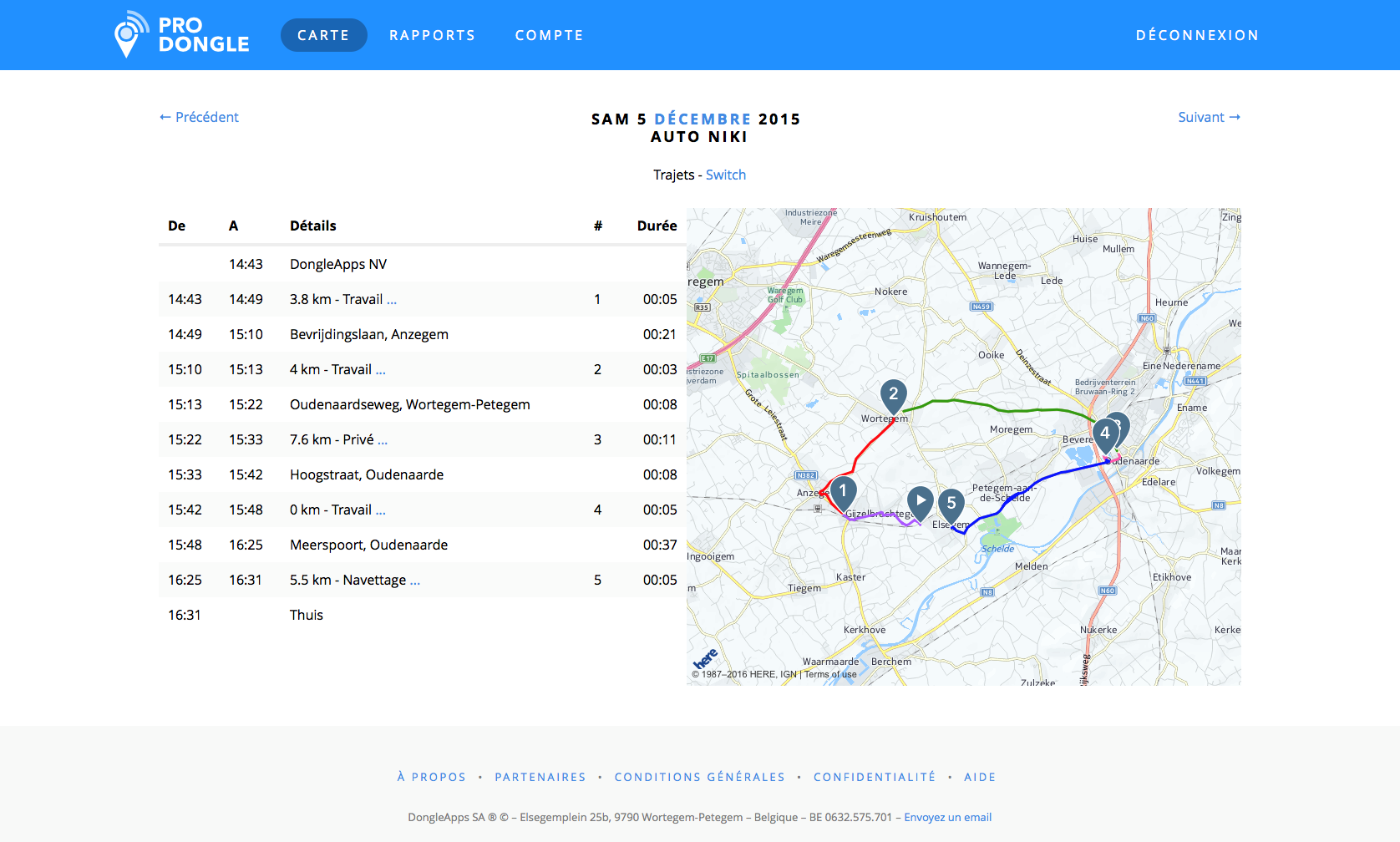Viewport: 1400px width, 842px height.
Task: Go to the Précédent day
Action: pos(199,117)
